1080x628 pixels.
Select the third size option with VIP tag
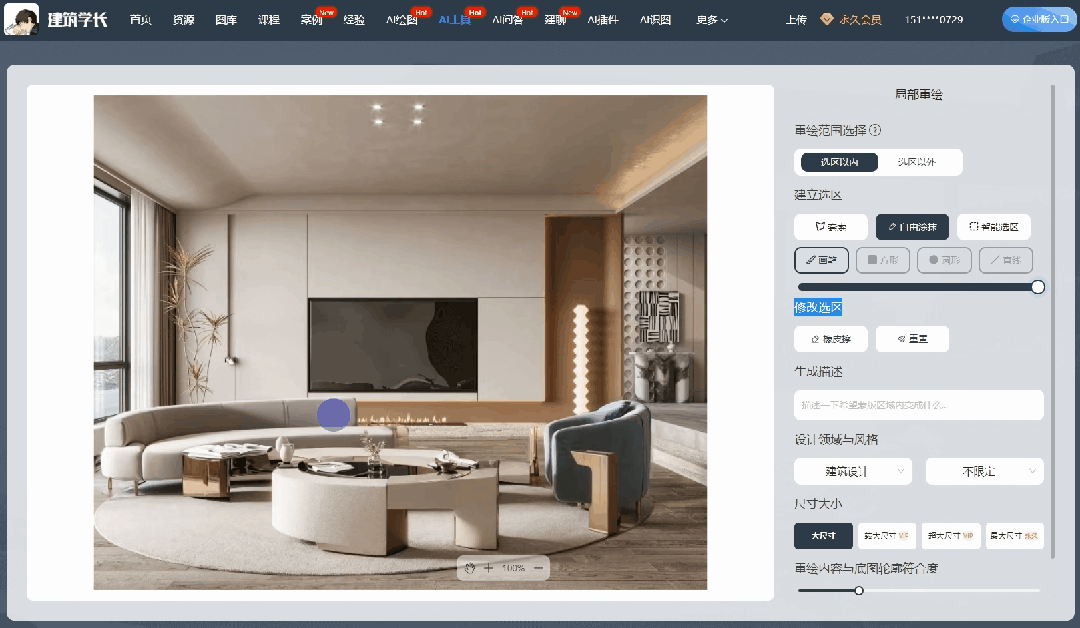click(x=951, y=536)
